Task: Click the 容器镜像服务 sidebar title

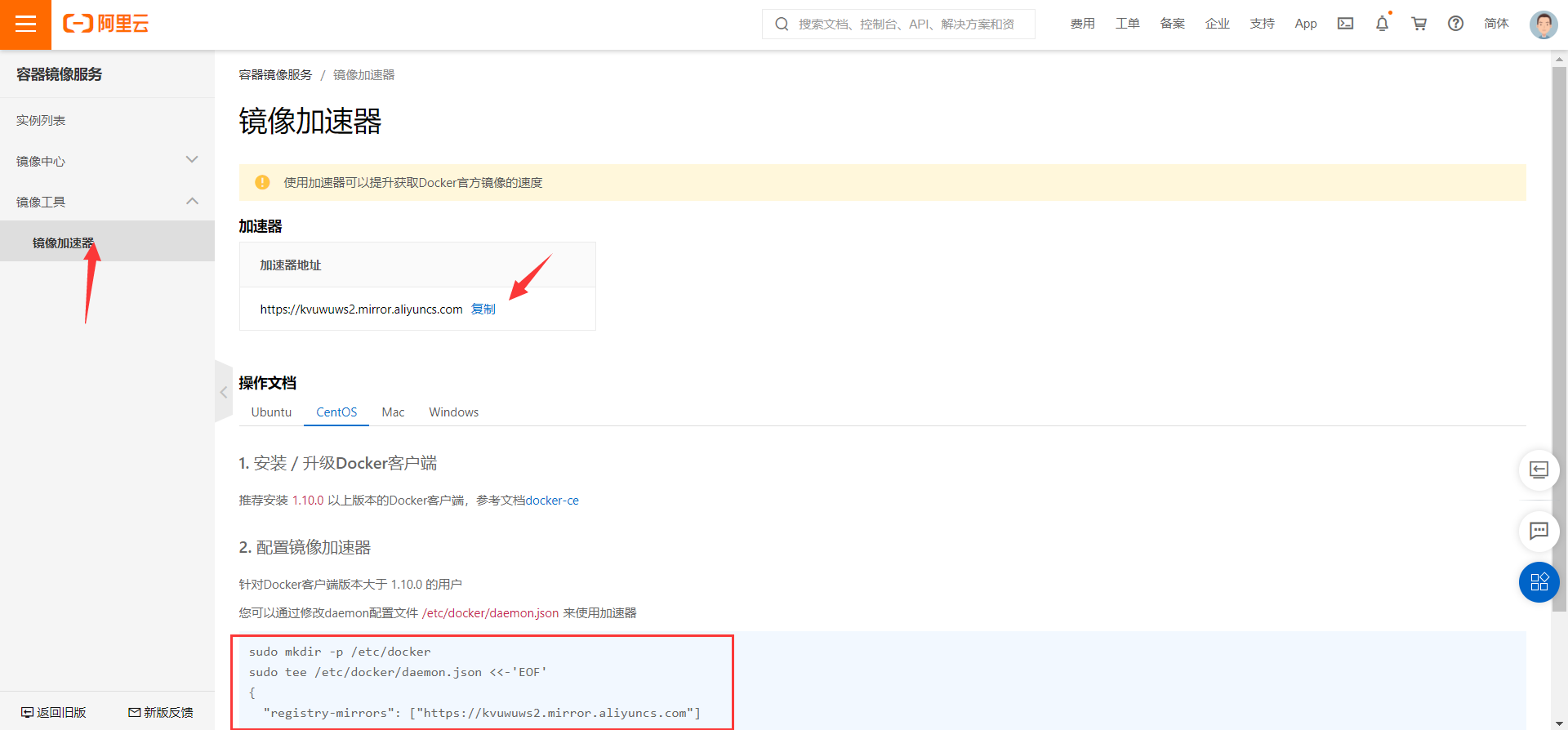Action: pyautogui.click(x=59, y=74)
